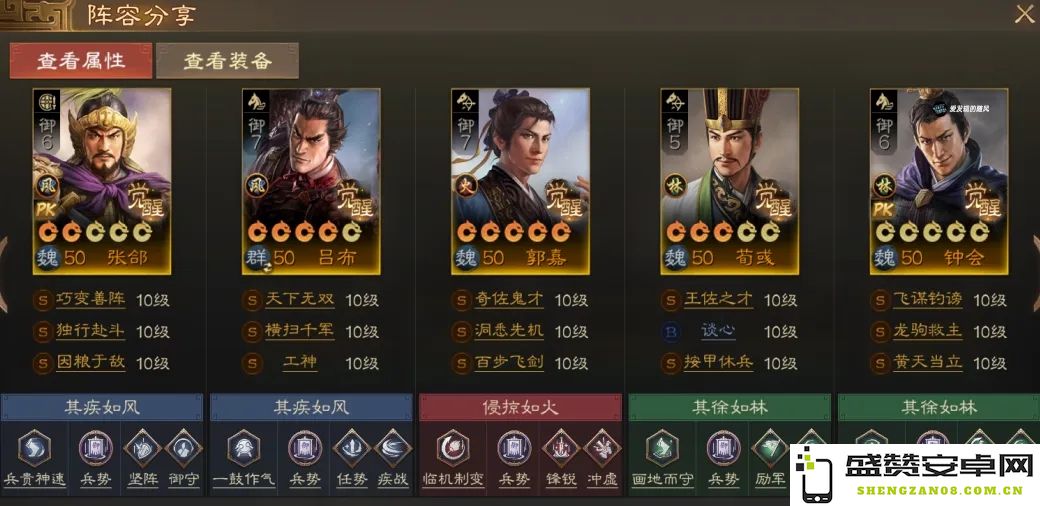Expand 其疾如风 header above 兵贵神速
1040x506 pixels.
(102, 407)
